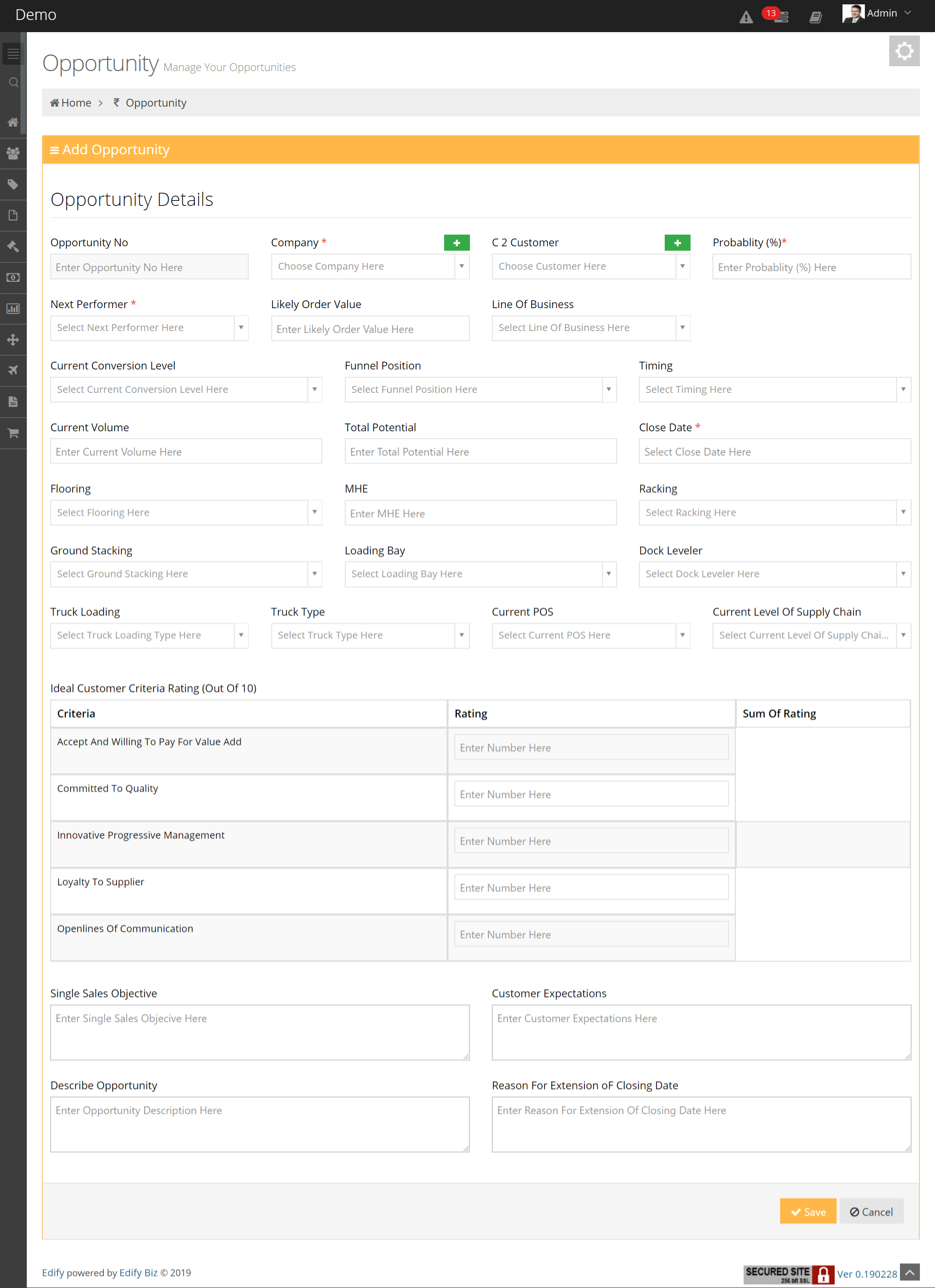Click the users group sidebar icon
Viewport: 935px width, 1288px height.
pos(13,153)
